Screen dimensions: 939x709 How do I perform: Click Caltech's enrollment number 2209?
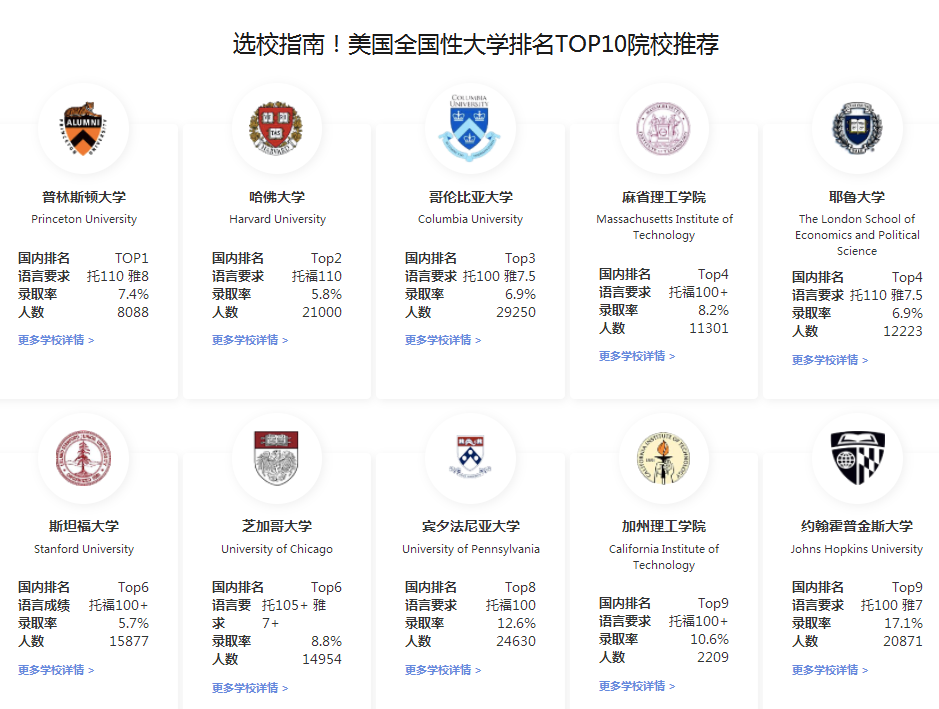pos(713,658)
